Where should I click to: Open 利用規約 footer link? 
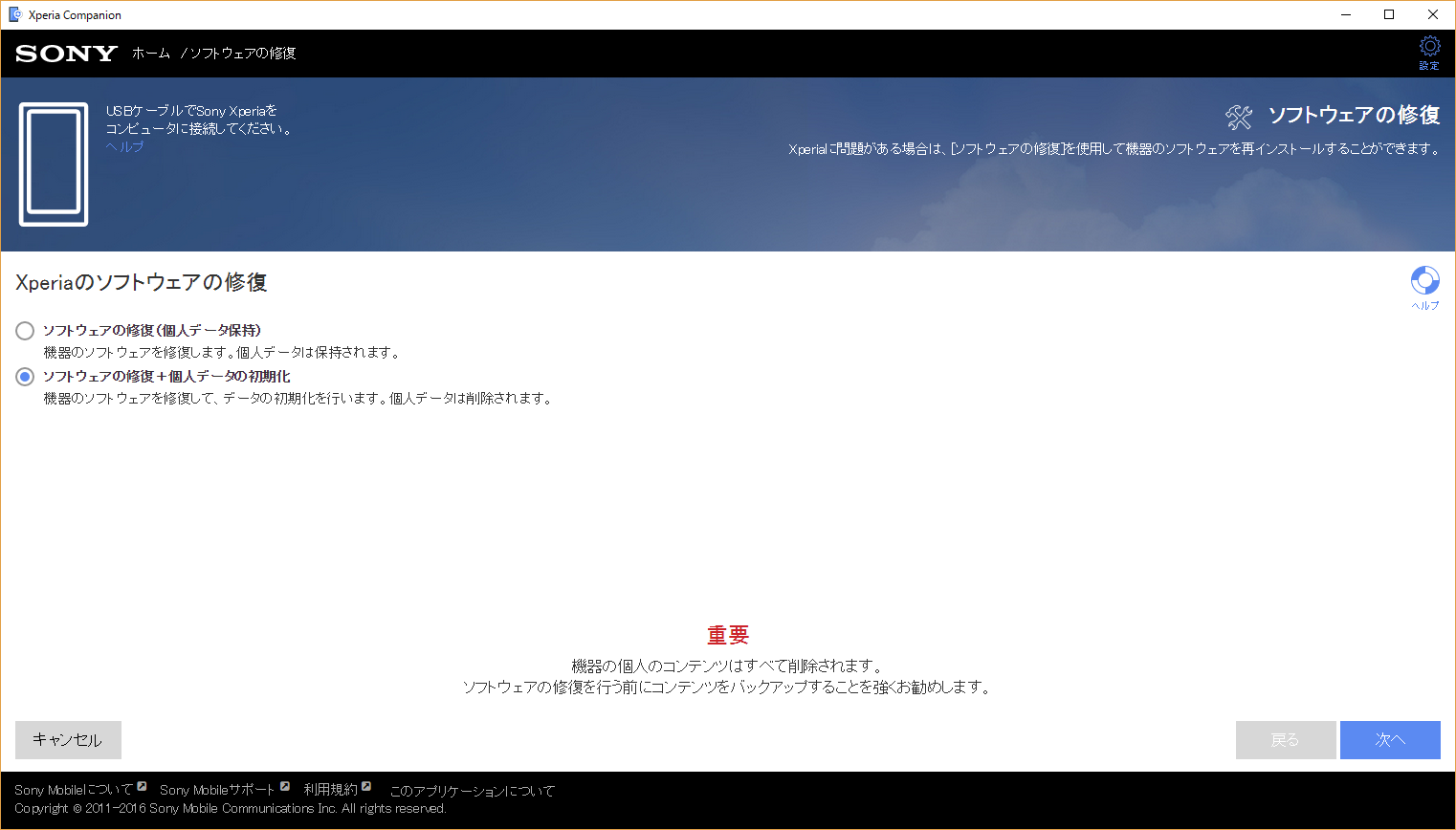point(330,790)
